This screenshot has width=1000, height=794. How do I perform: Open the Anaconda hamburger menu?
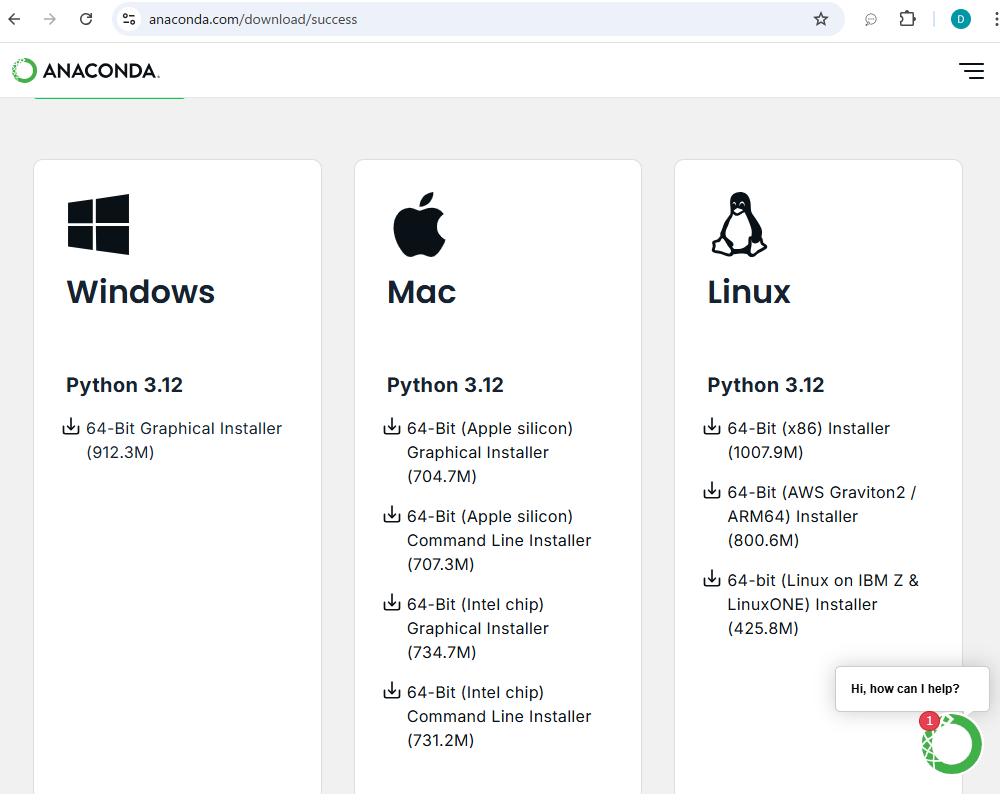[x=971, y=71]
